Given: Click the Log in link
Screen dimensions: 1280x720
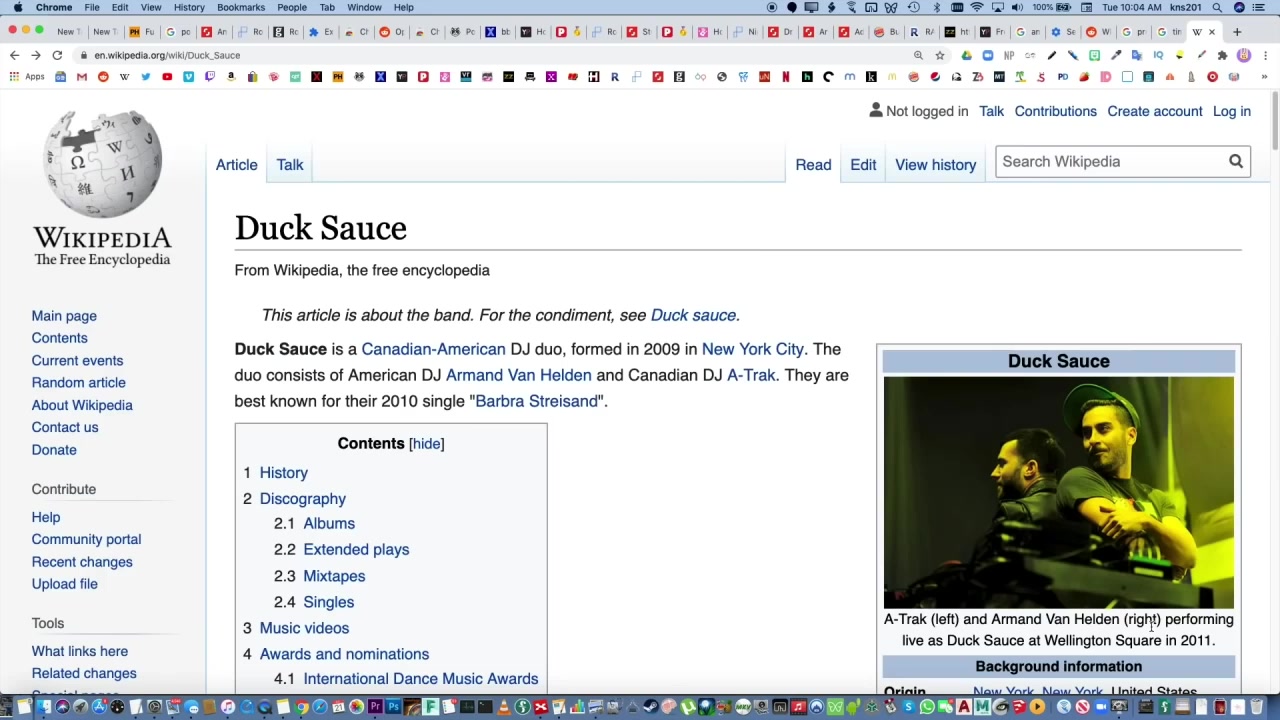Looking at the screenshot, I should 1232,111.
